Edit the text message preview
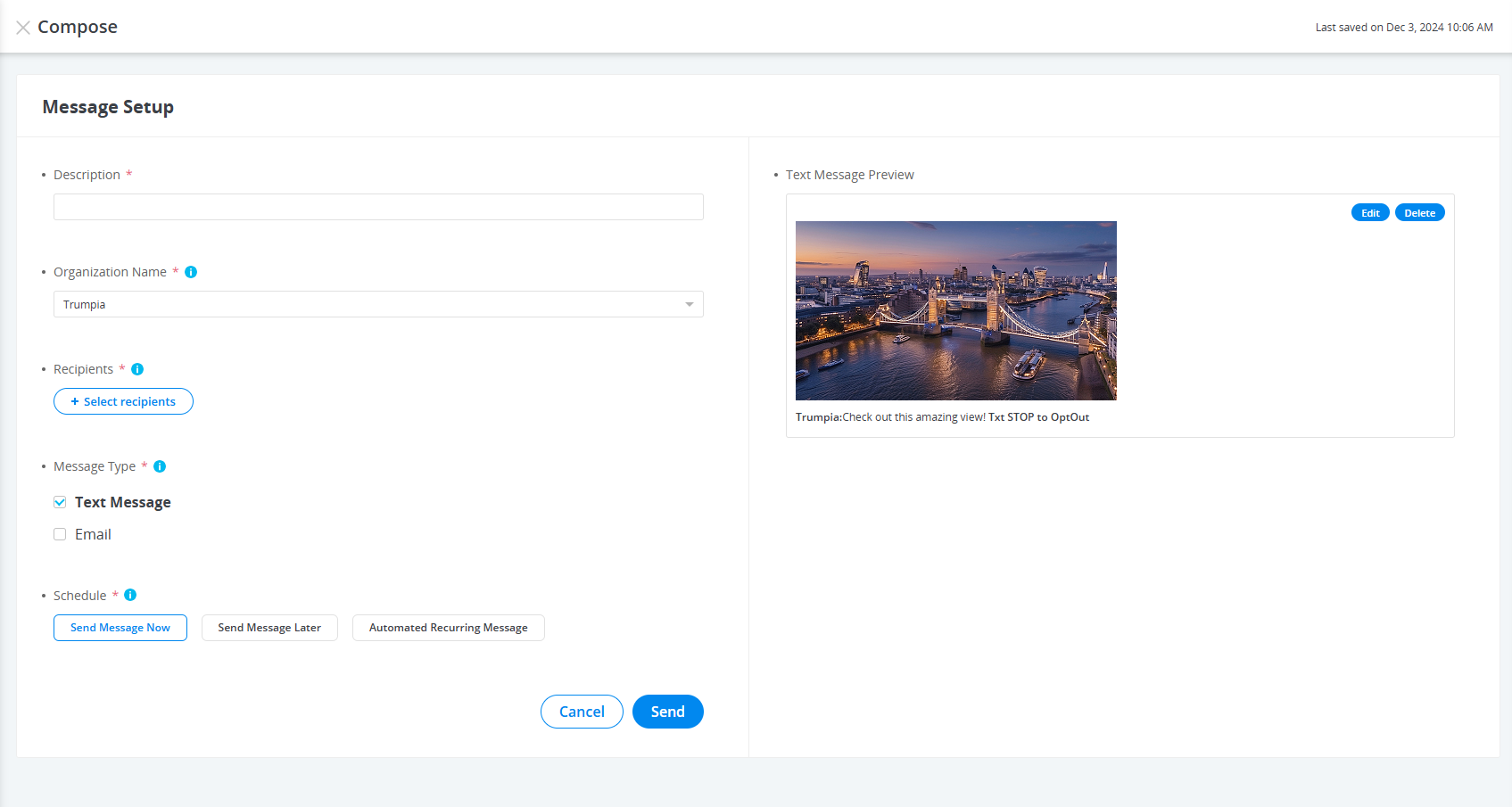This screenshot has width=1512, height=807. (1369, 211)
